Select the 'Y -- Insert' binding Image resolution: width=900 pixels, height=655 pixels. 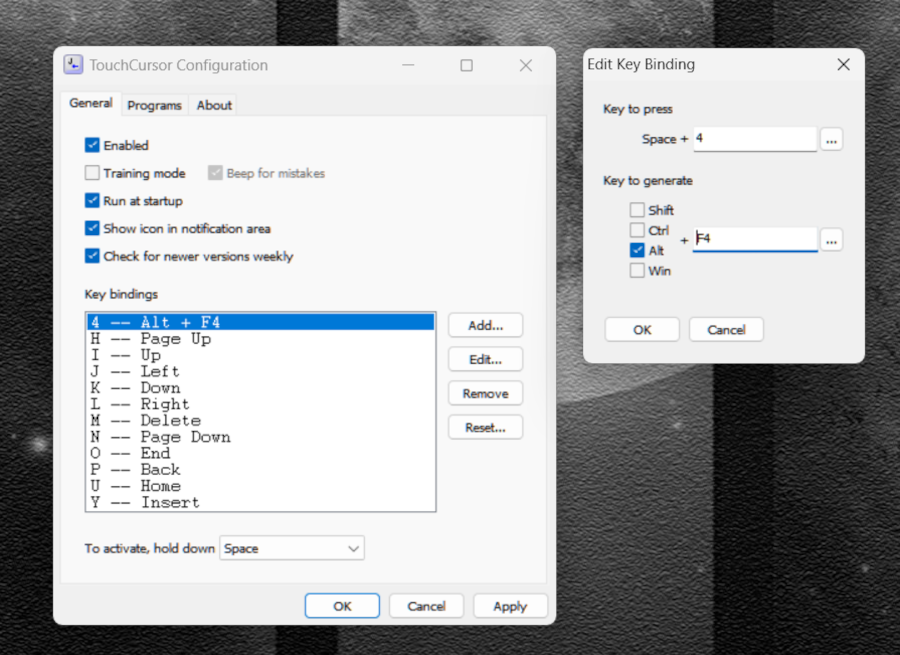click(261, 502)
